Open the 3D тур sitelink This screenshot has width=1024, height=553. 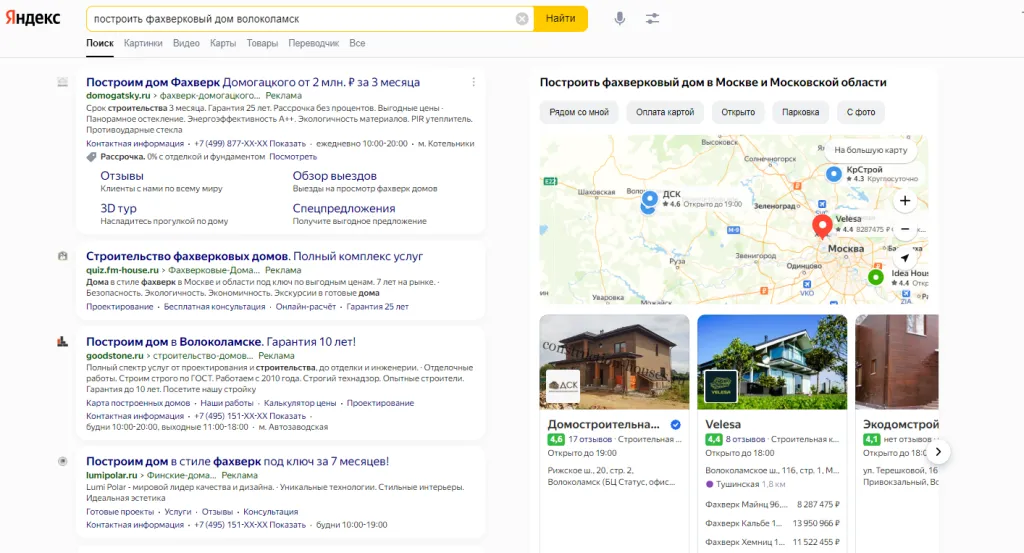click(x=118, y=208)
